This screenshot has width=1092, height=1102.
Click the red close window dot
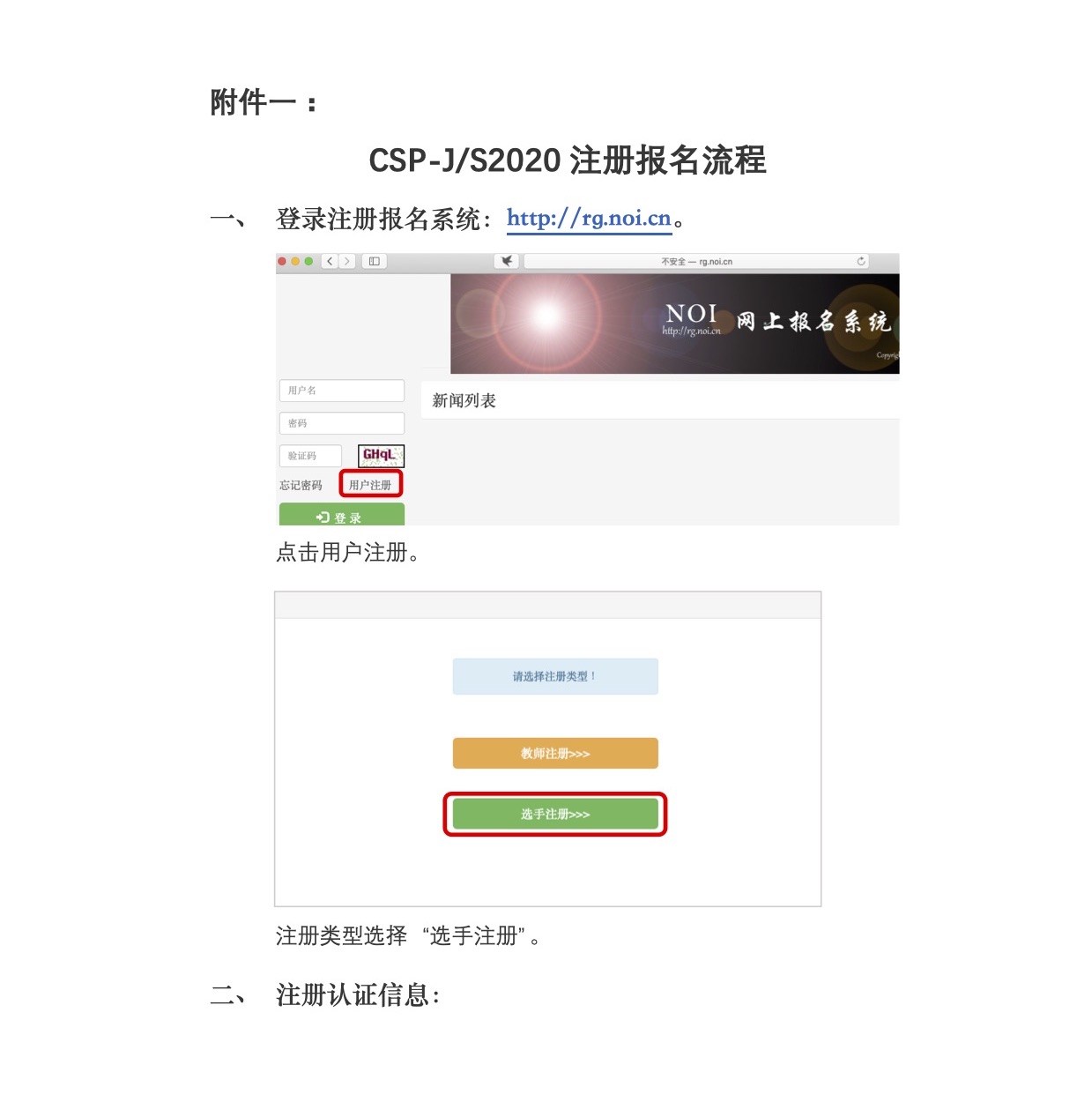[282, 261]
